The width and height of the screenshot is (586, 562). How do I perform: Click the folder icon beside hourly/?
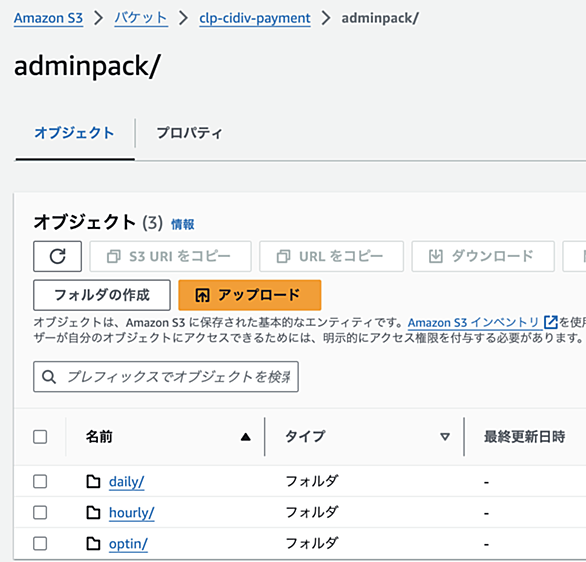pos(93,512)
